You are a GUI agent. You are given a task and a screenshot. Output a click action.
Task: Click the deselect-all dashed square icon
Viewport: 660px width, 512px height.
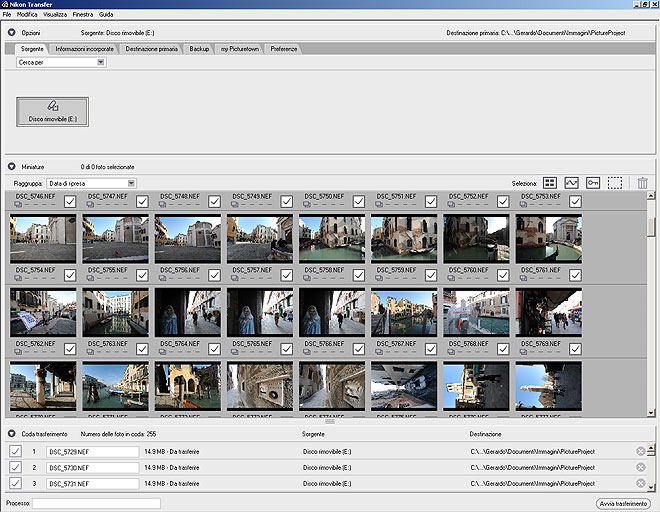pyautogui.click(x=615, y=183)
